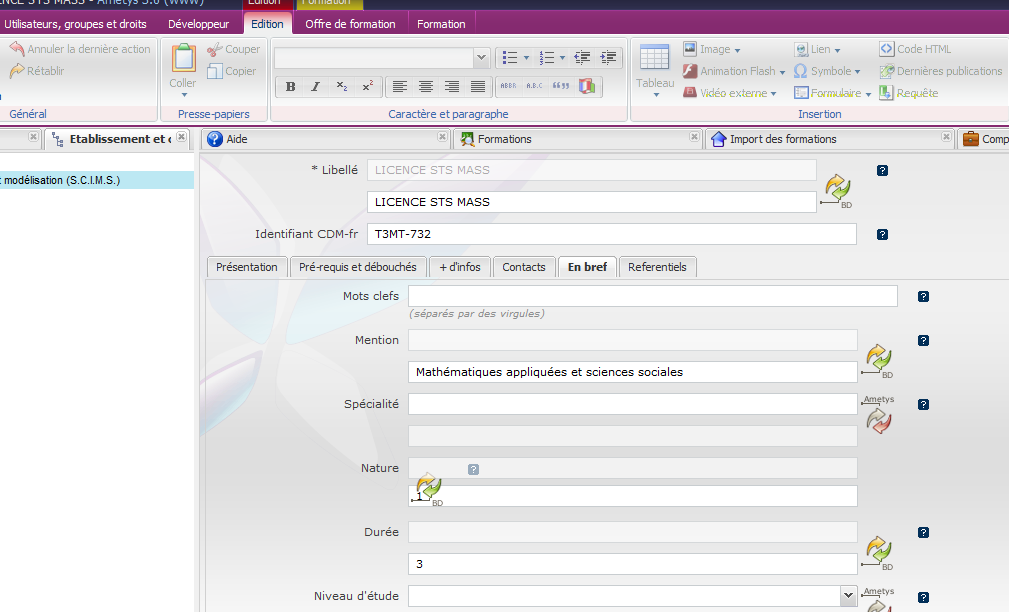Click the Bold formatting button
1009x612 pixels.
[x=290, y=87]
